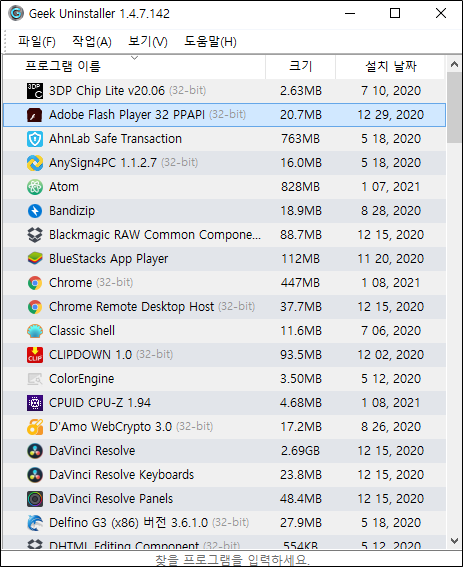This screenshot has height=567, width=463.
Task: Click the vertical scrollbar thumb
Action: (454, 107)
